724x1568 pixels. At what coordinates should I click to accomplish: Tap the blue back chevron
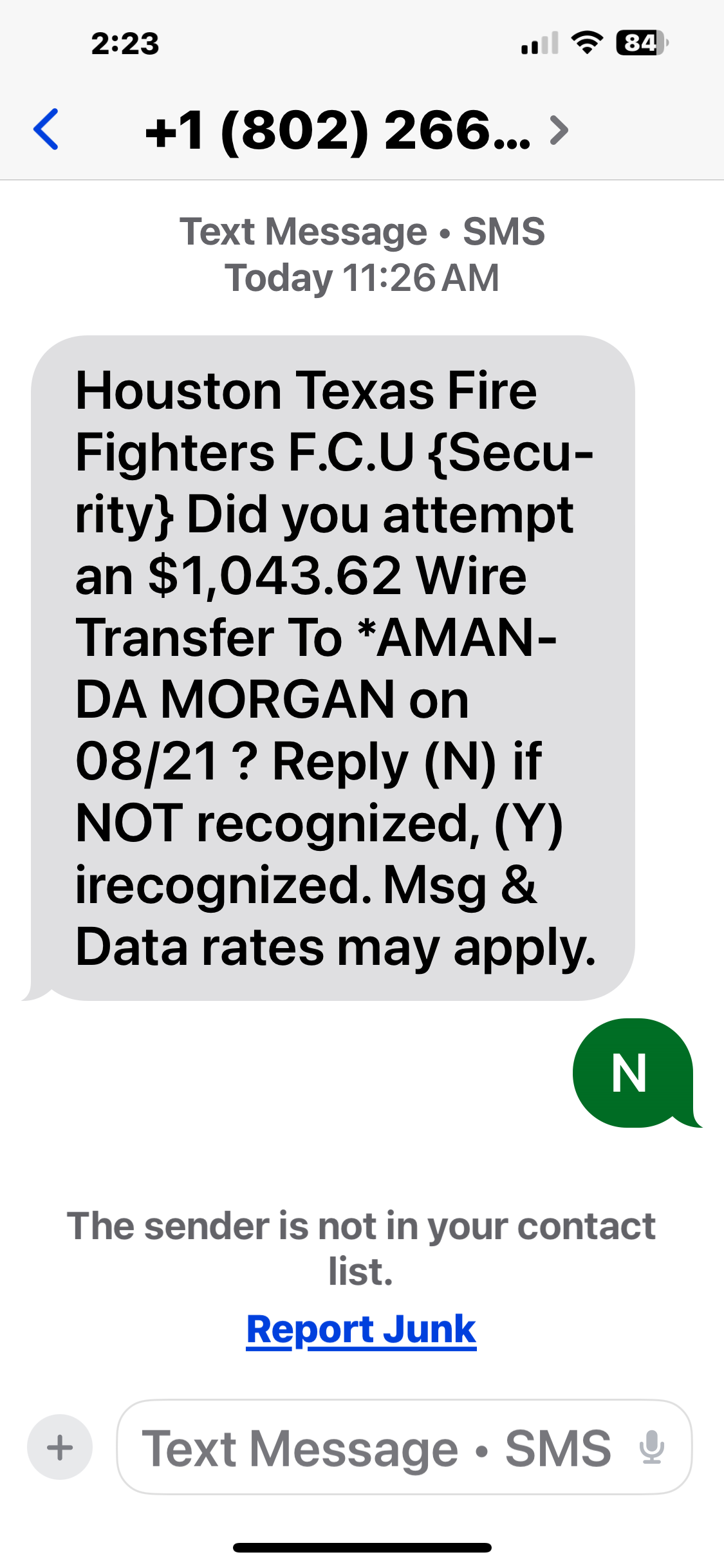pos(46,129)
